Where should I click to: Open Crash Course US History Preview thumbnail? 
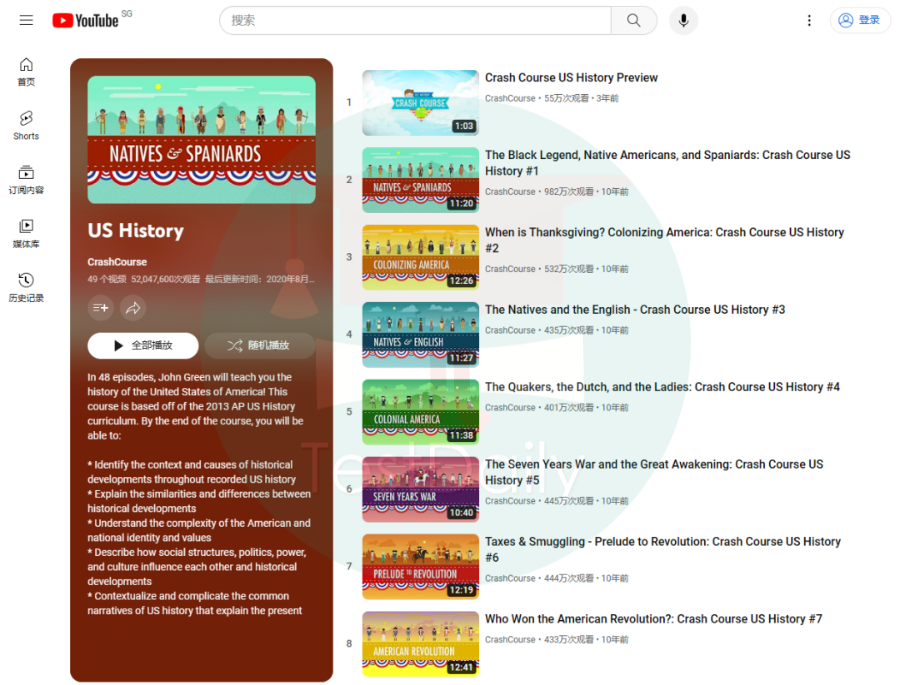[420, 102]
